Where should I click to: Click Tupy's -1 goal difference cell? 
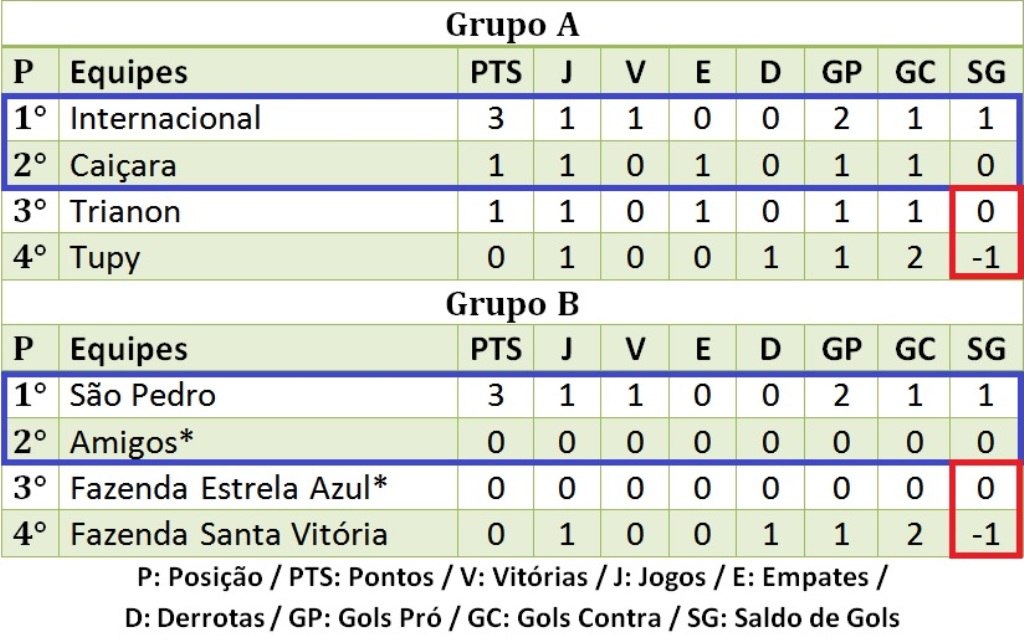point(986,257)
